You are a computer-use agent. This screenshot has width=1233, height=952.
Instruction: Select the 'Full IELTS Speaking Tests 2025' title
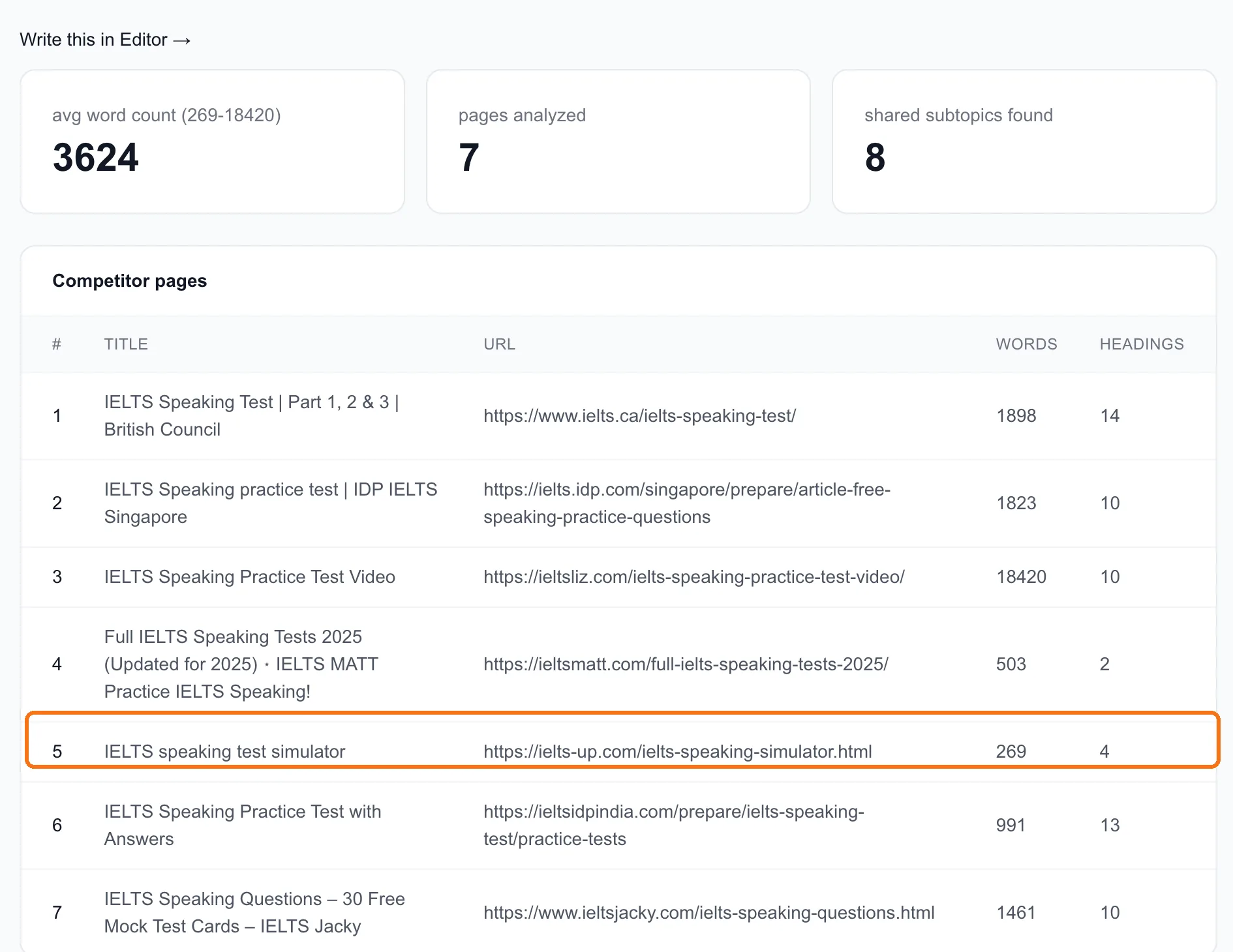(241, 664)
